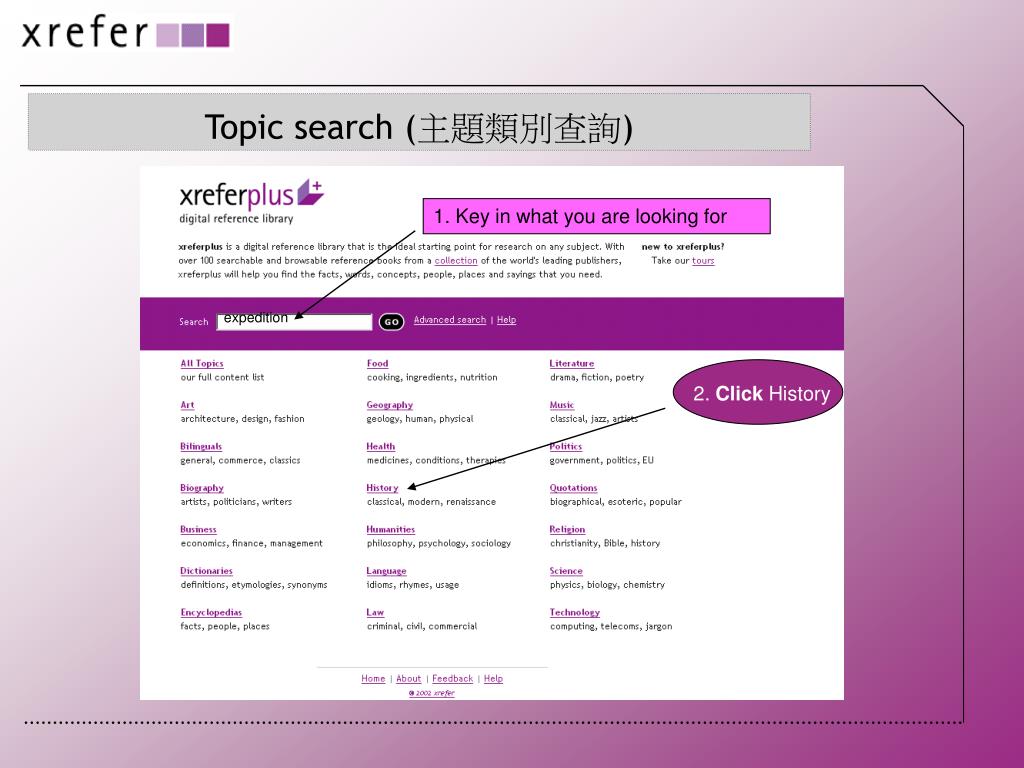Click 'idioms, rhymes, usage' text
This screenshot has height=768, width=1024.
click(413, 585)
